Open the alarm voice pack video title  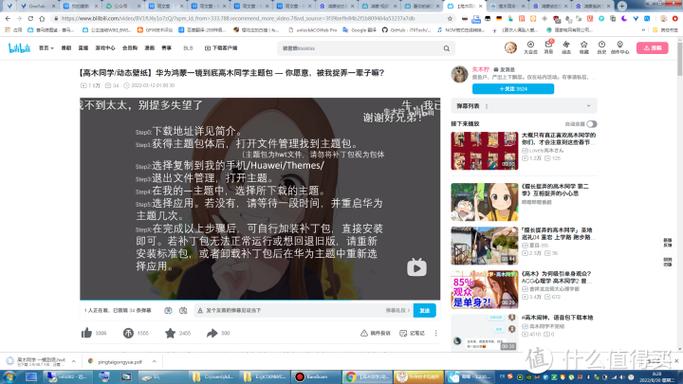[x=557, y=317]
